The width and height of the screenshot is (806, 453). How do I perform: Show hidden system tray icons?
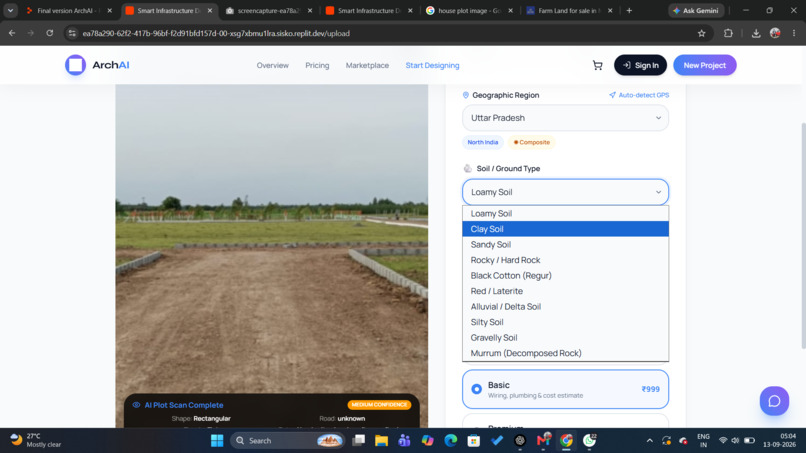(x=649, y=441)
